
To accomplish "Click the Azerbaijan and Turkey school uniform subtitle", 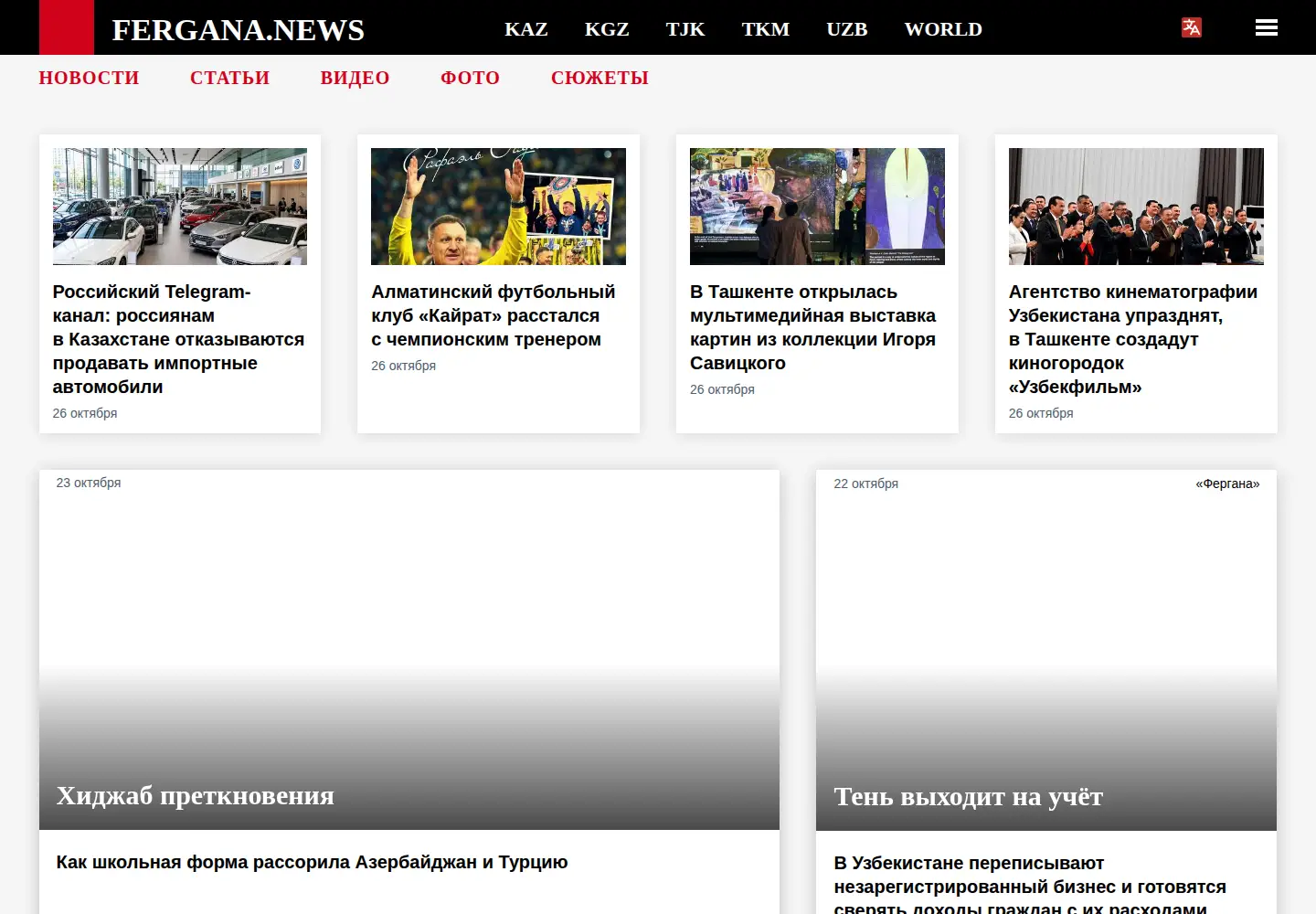I will [313, 862].
